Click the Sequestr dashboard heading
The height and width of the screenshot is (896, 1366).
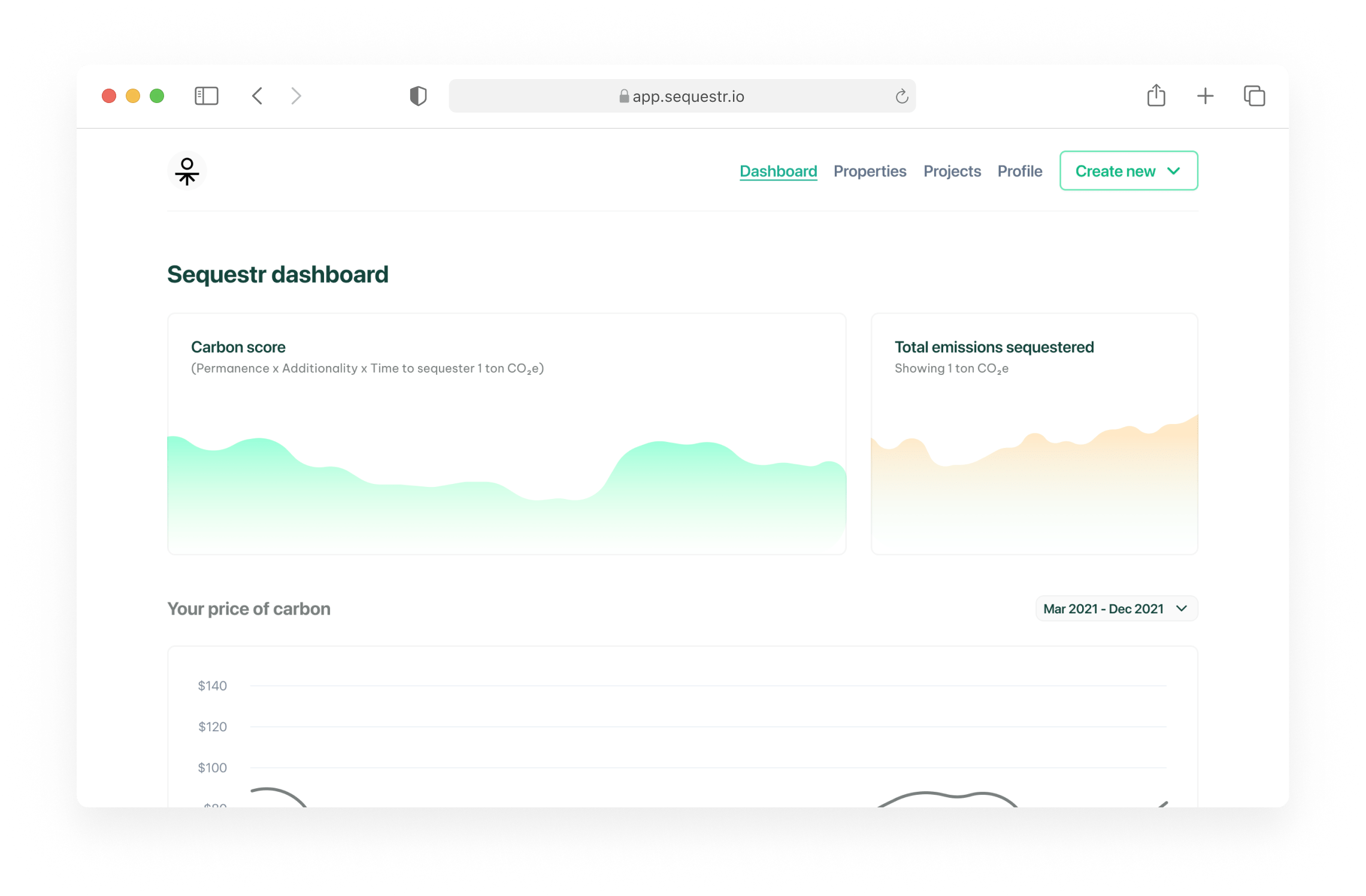point(278,274)
